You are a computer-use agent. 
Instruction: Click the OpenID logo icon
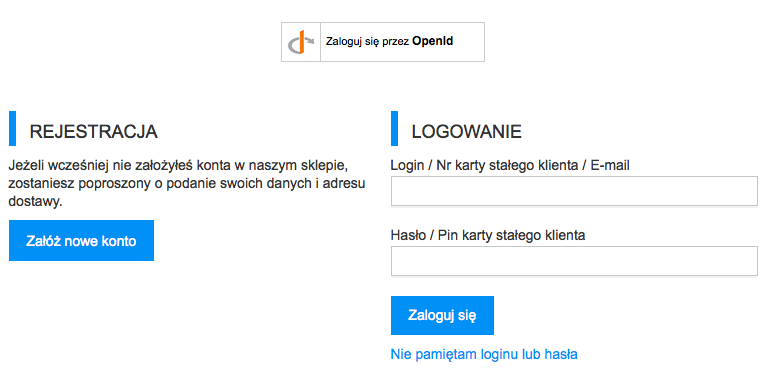tap(301, 42)
